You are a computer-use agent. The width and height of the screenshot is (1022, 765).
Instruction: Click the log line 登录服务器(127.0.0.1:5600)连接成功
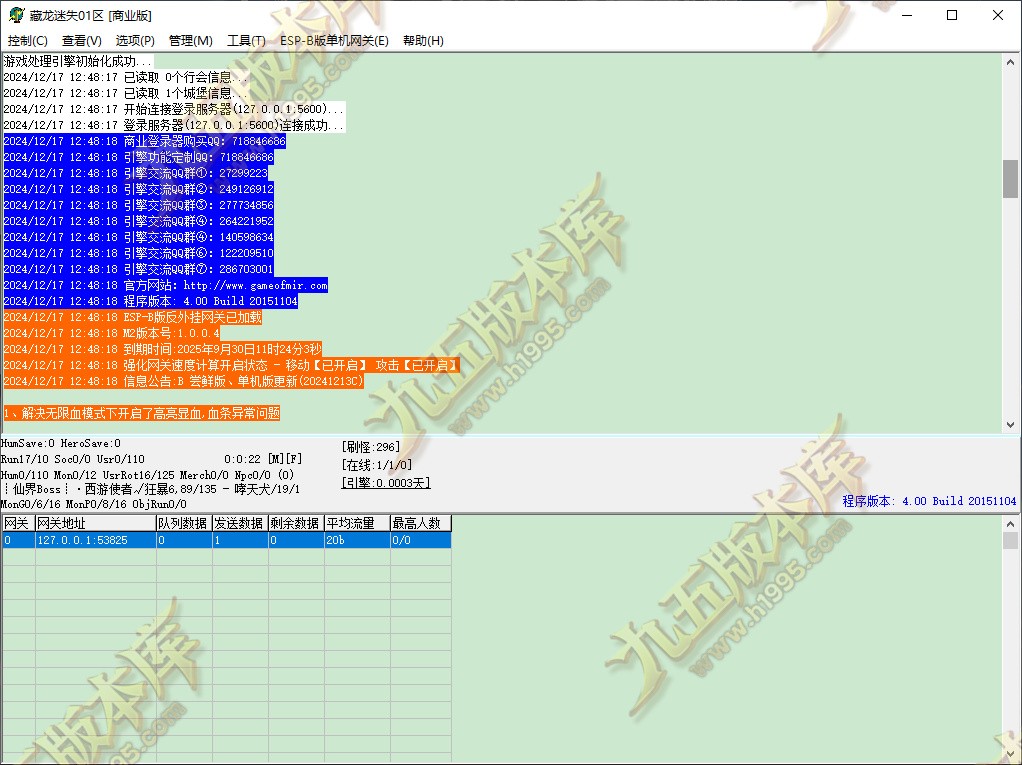tap(174, 125)
